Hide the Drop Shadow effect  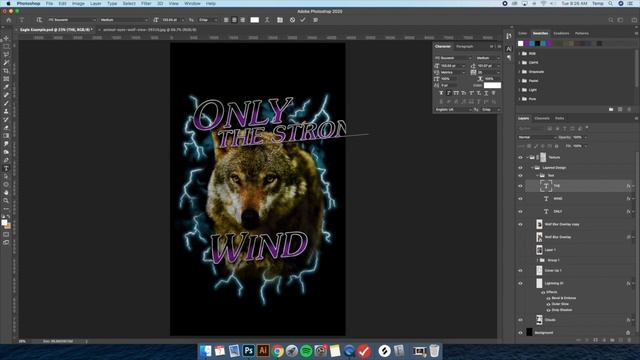(x=548, y=310)
